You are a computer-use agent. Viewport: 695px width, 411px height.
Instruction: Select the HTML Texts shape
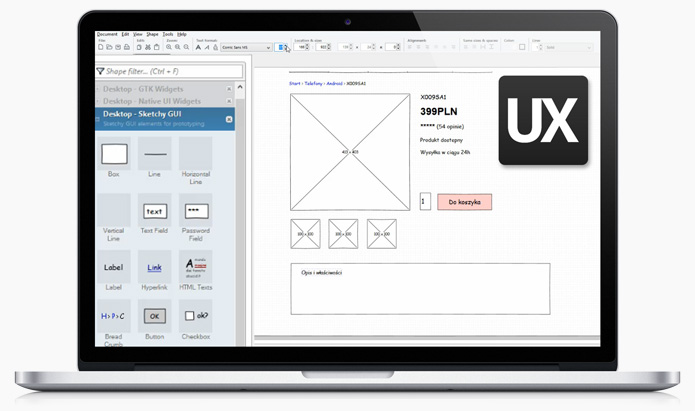pos(195,266)
